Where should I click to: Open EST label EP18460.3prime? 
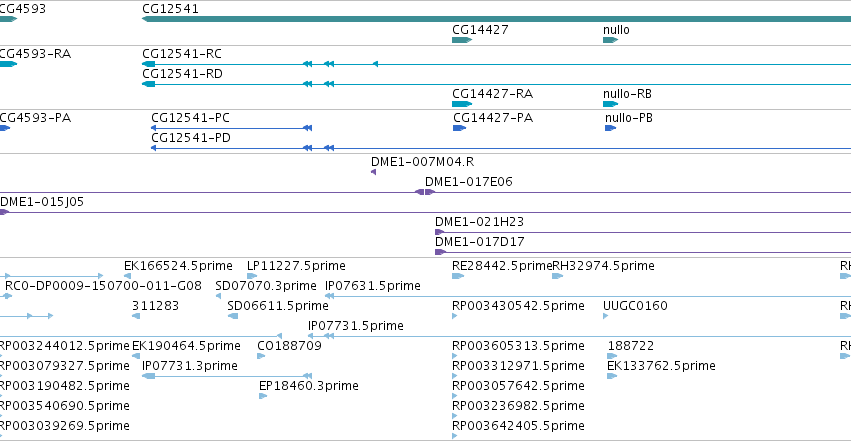309,386
